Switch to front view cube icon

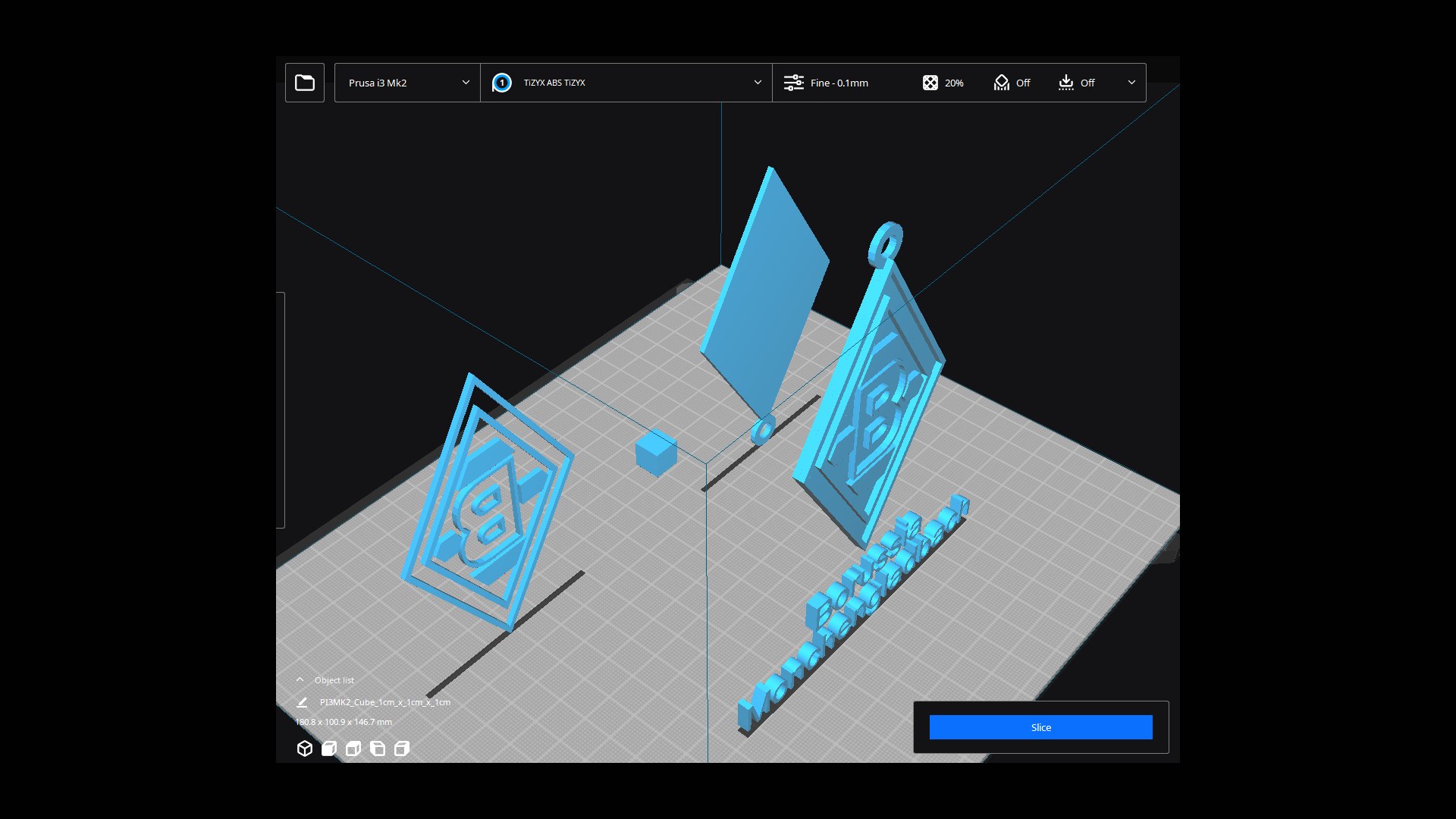click(x=329, y=748)
